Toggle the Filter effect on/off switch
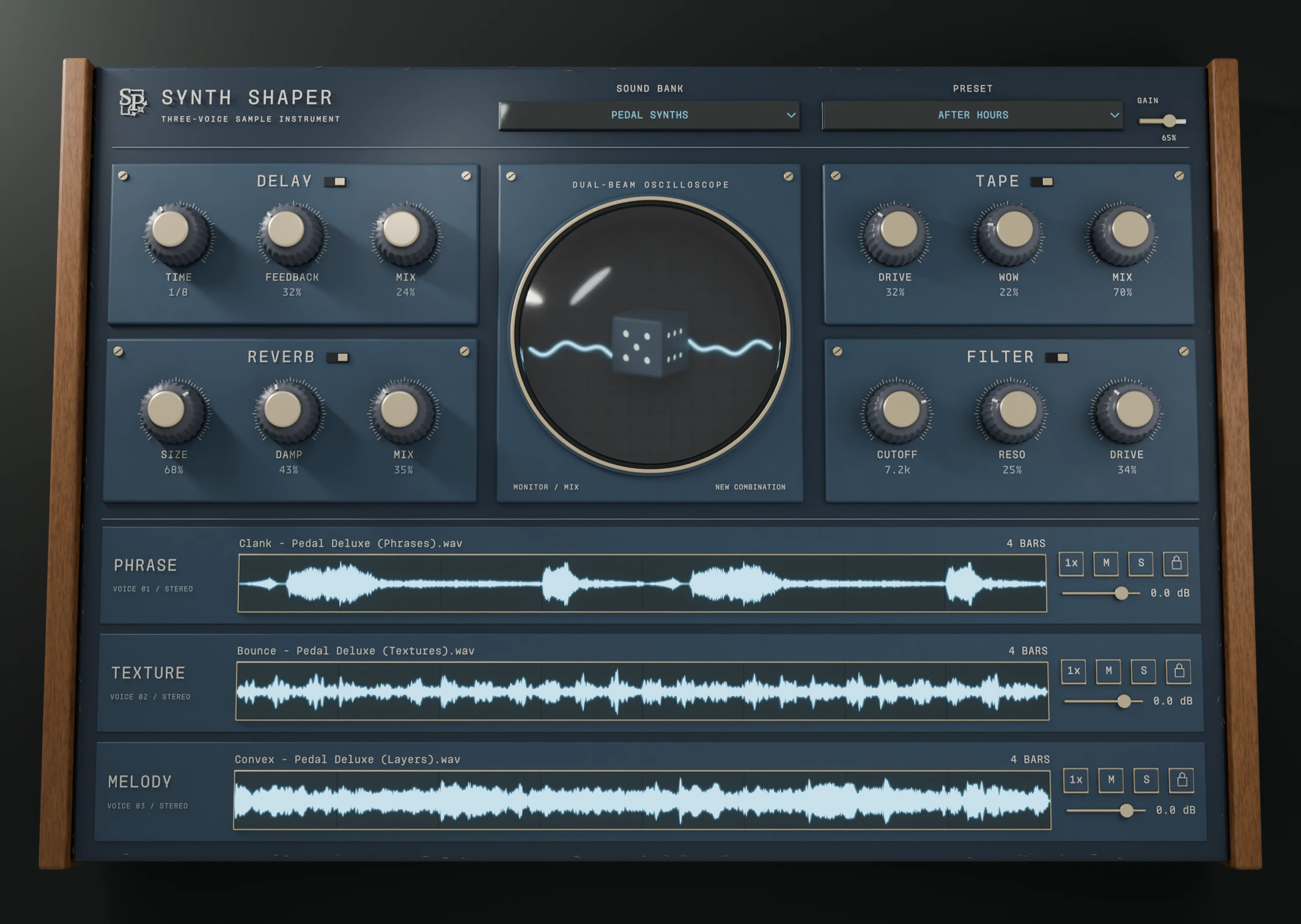This screenshot has width=1301, height=924. (1056, 358)
